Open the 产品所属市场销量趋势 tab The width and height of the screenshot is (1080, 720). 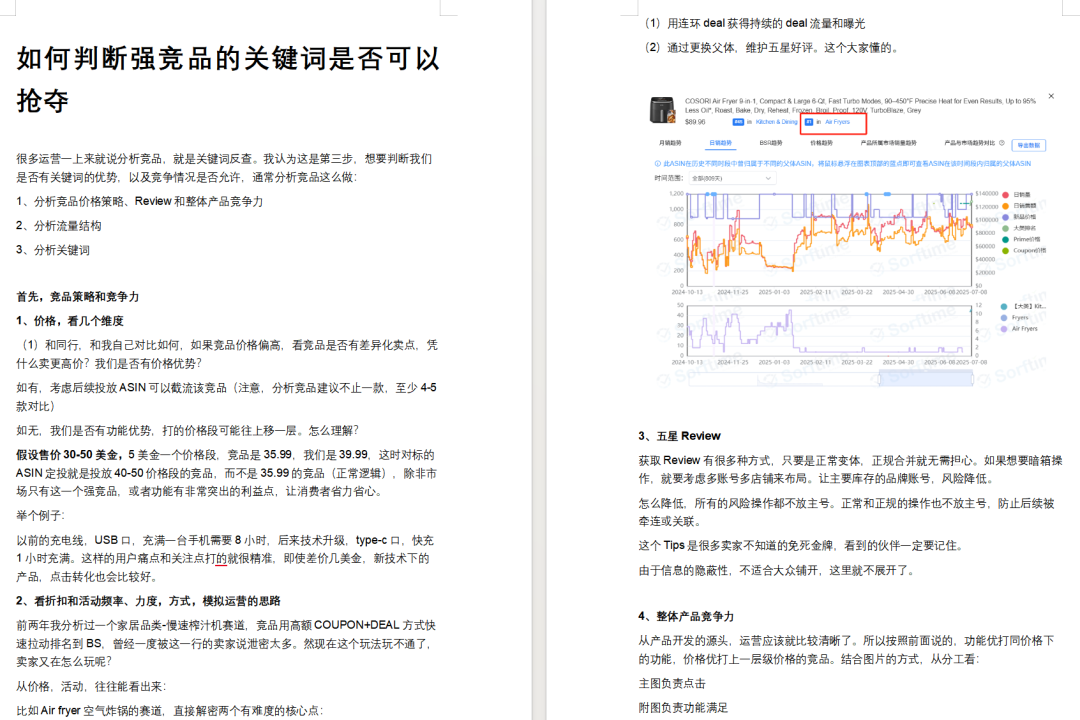coord(889,143)
